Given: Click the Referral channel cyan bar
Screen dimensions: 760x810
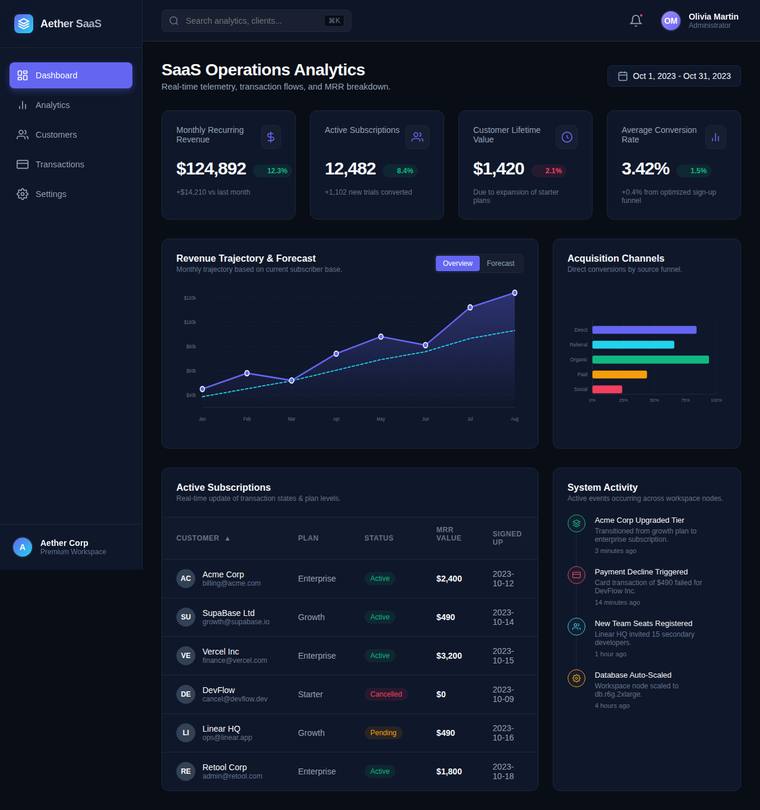Looking at the screenshot, I should click(633, 345).
